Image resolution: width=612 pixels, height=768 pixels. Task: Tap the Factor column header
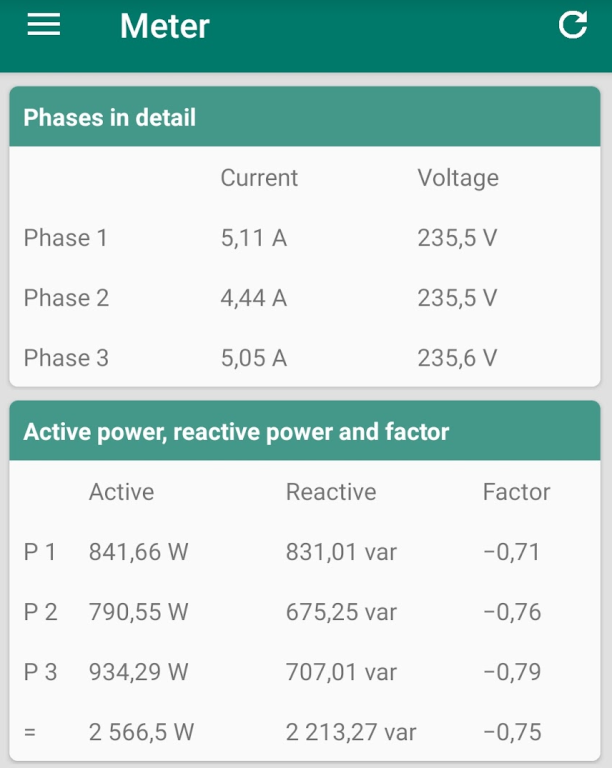516,492
